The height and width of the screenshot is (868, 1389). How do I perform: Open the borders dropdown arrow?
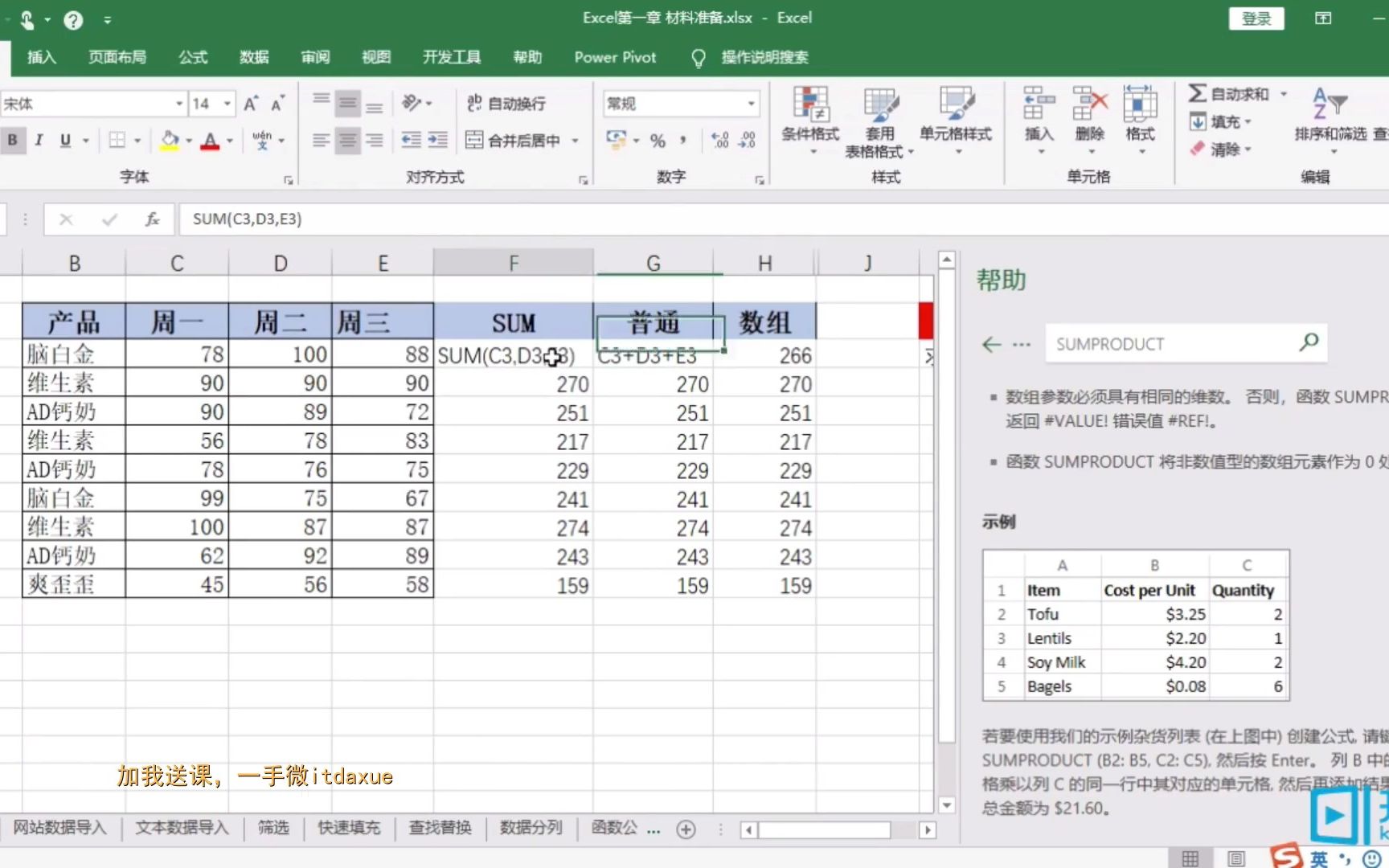coord(137,141)
